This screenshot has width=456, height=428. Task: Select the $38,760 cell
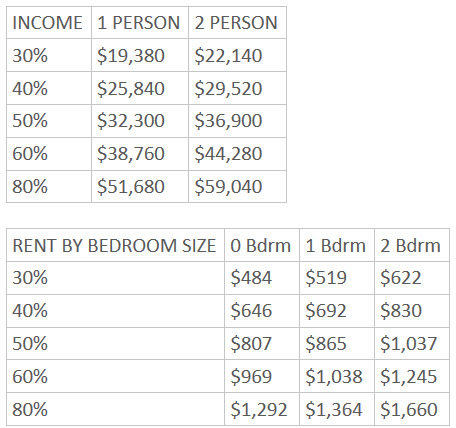[140, 154]
